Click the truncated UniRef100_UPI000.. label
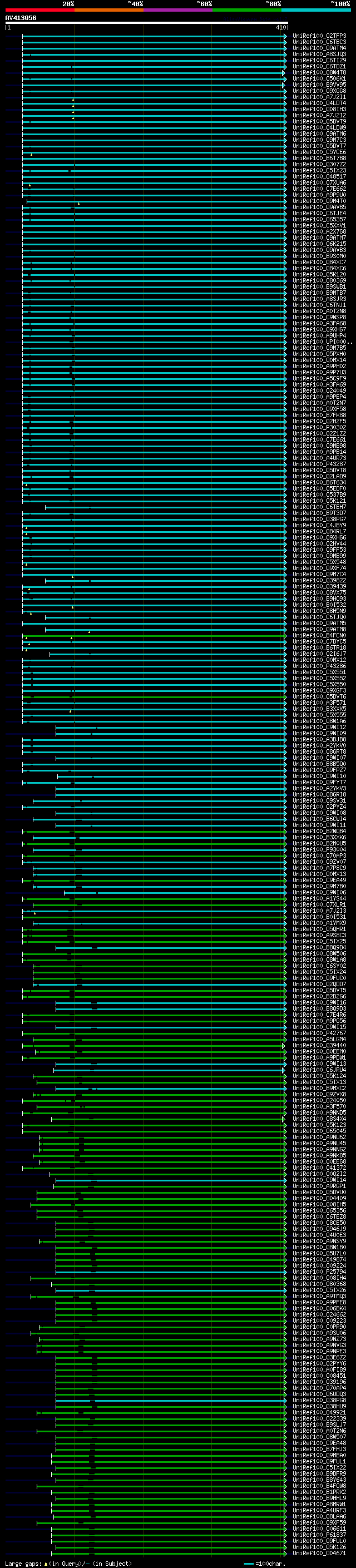This screenshot has width=356, height=1568. coord(322,342)
